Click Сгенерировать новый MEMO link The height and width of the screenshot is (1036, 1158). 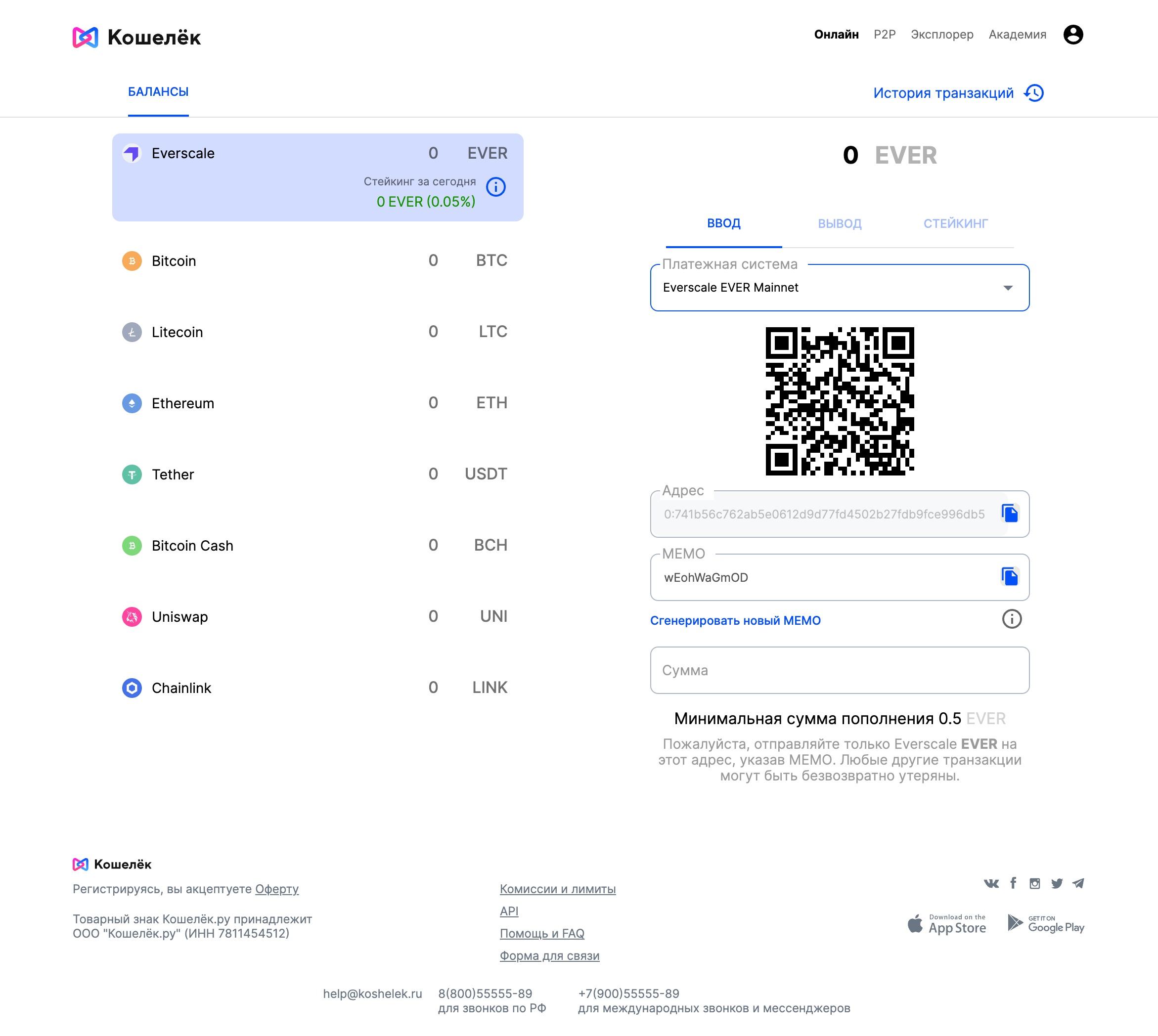point(735,620)
